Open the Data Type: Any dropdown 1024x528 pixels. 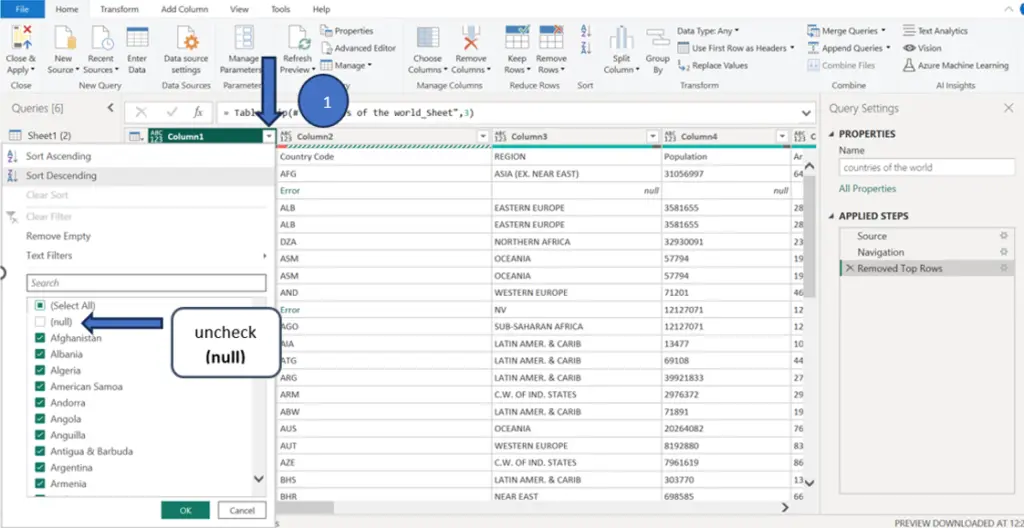[x=709, y=31]
